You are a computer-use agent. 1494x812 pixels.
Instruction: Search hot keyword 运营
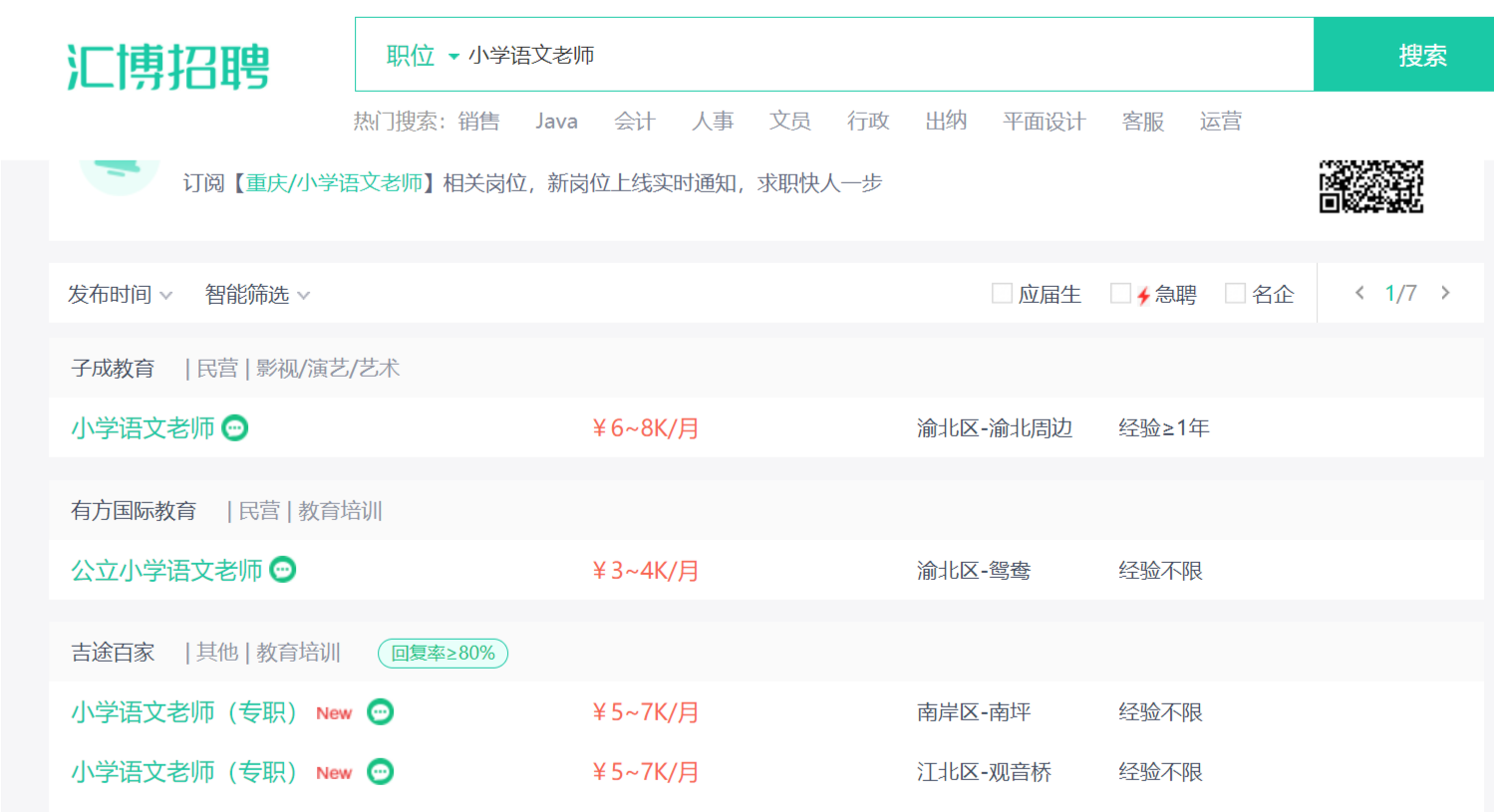(1221, 122)
